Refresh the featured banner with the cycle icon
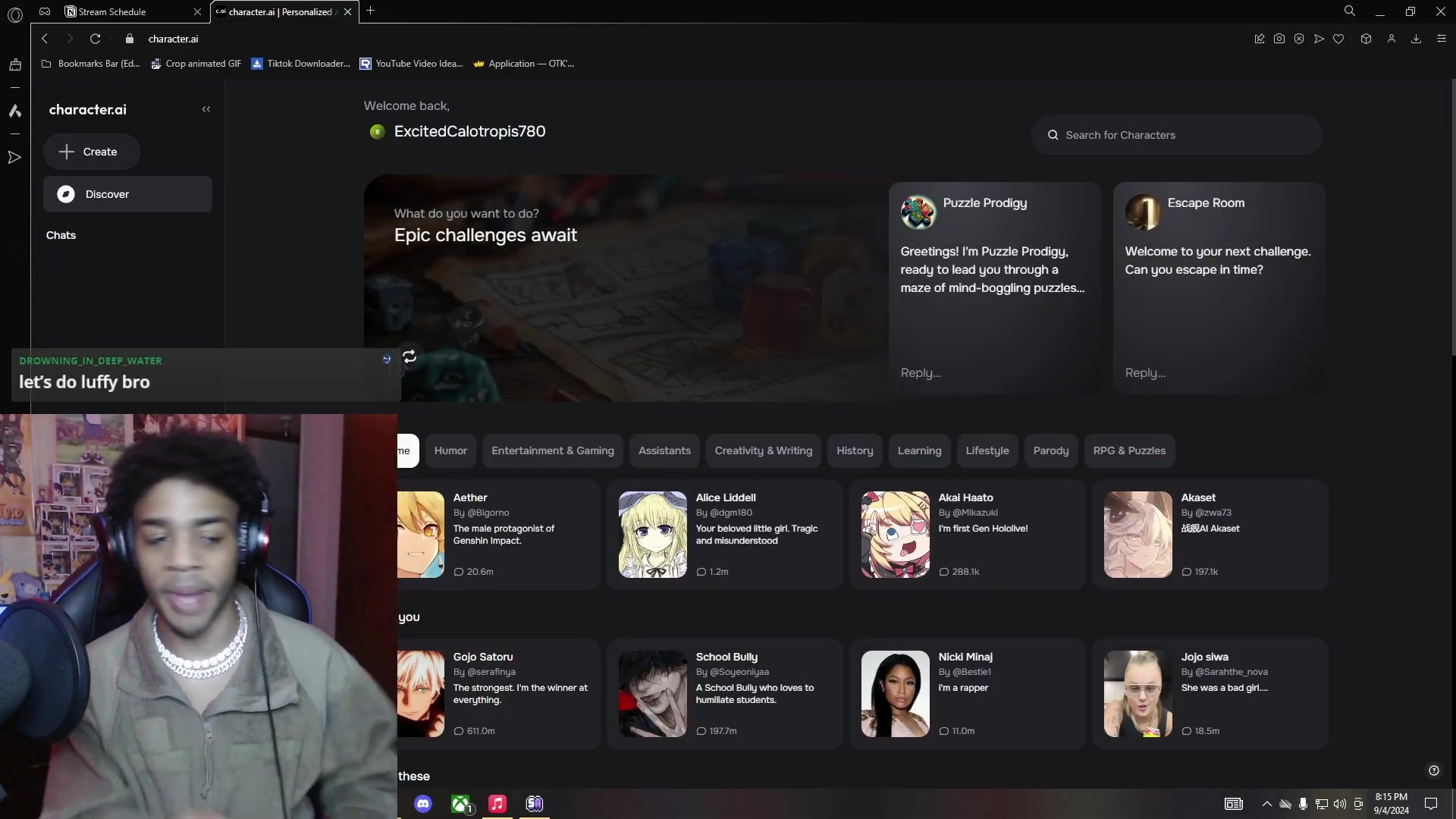 click(409, 356)
